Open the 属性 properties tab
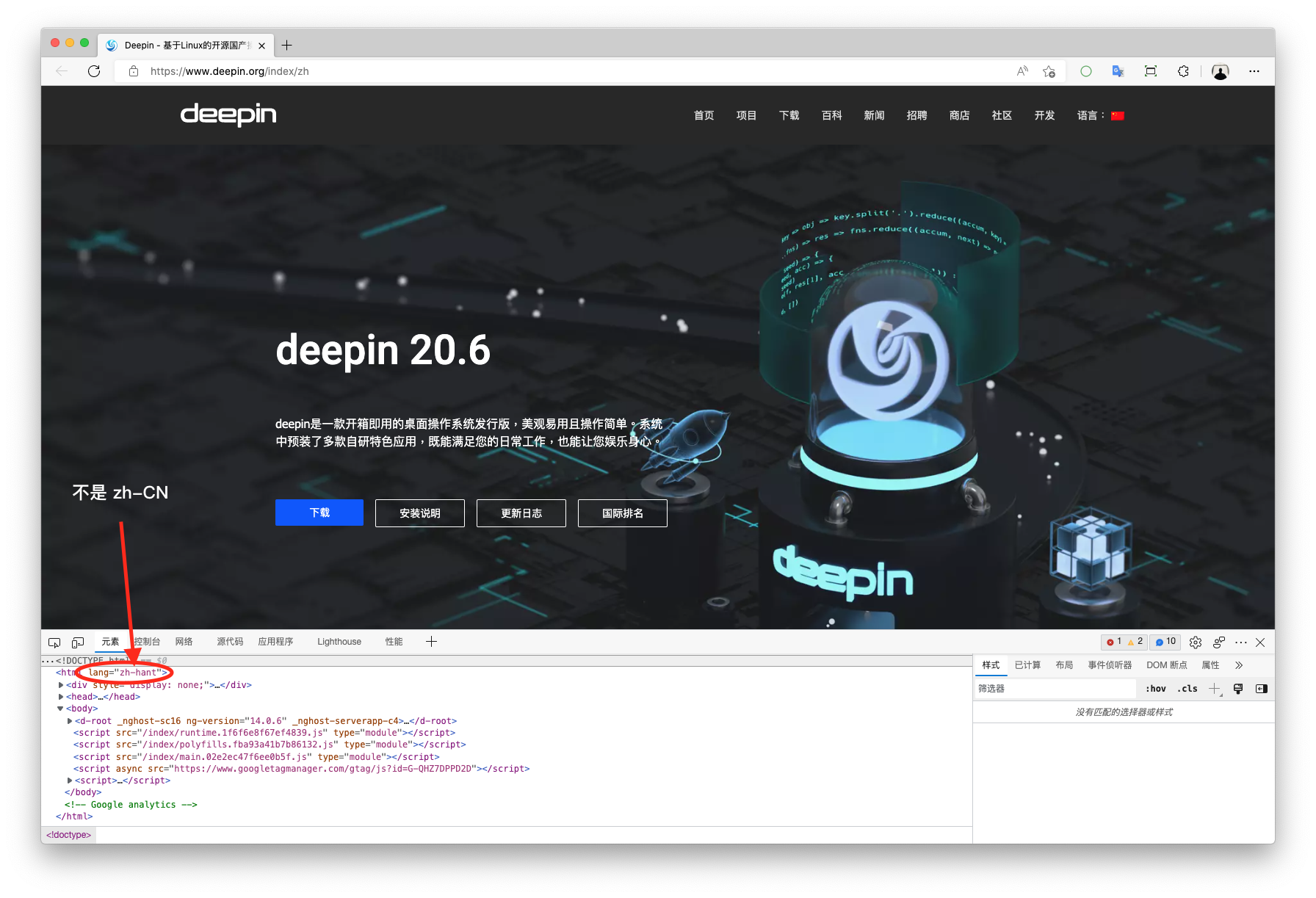 click(1210, 665)
